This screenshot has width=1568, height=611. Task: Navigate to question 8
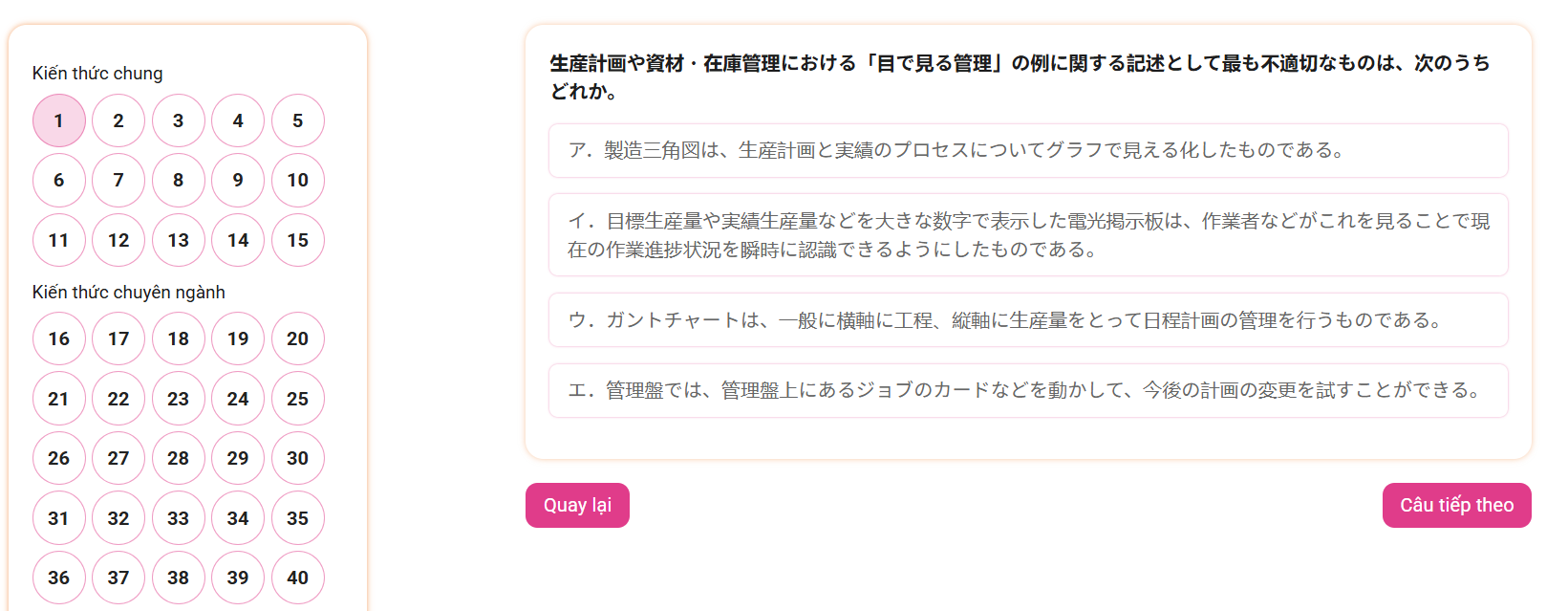coord(179,180)
